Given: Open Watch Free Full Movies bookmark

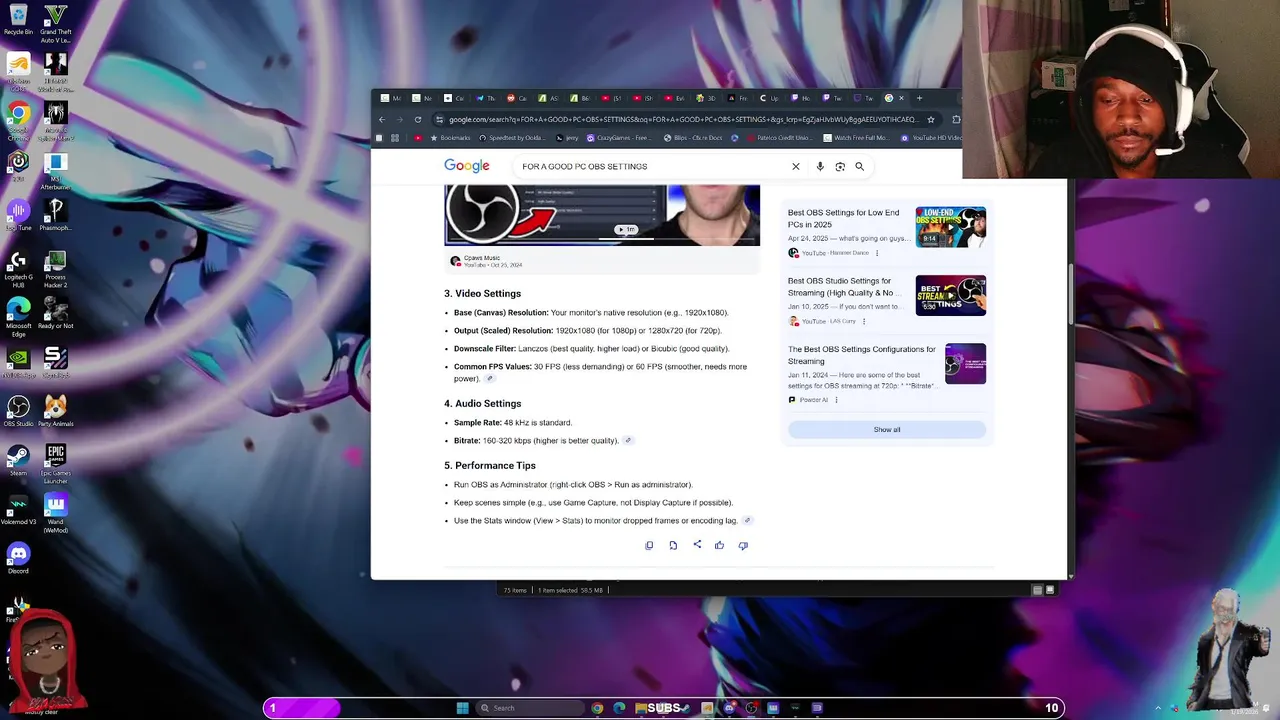Looking at the screenshot, I should (x=855, y=138).
